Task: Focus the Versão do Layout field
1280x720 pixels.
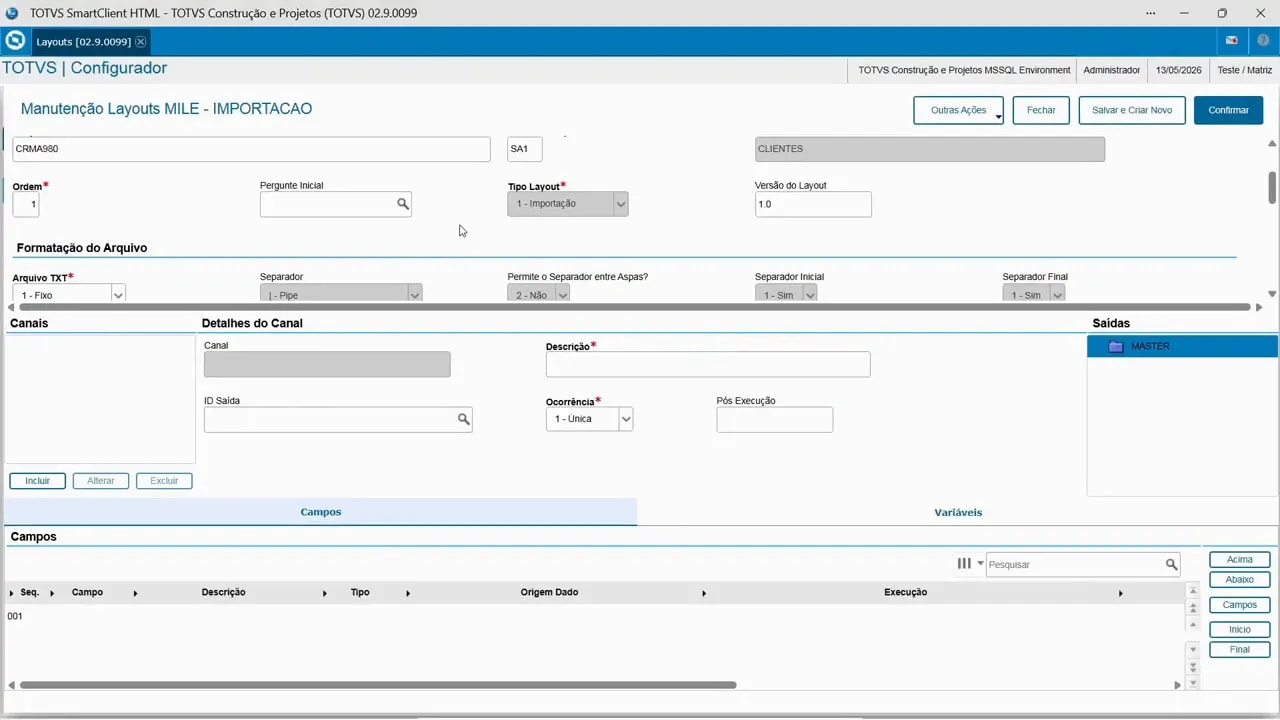Action: [x=813, y=204]
